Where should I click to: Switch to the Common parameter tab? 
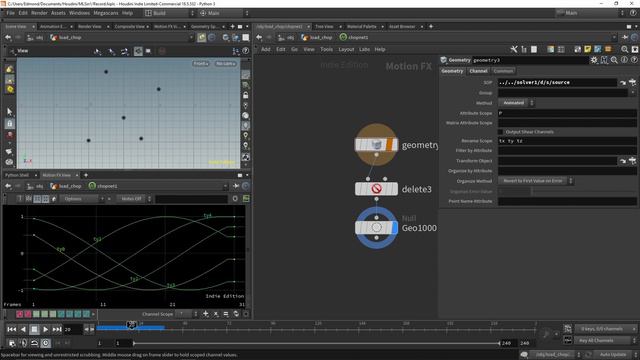[x=503, y=71]
